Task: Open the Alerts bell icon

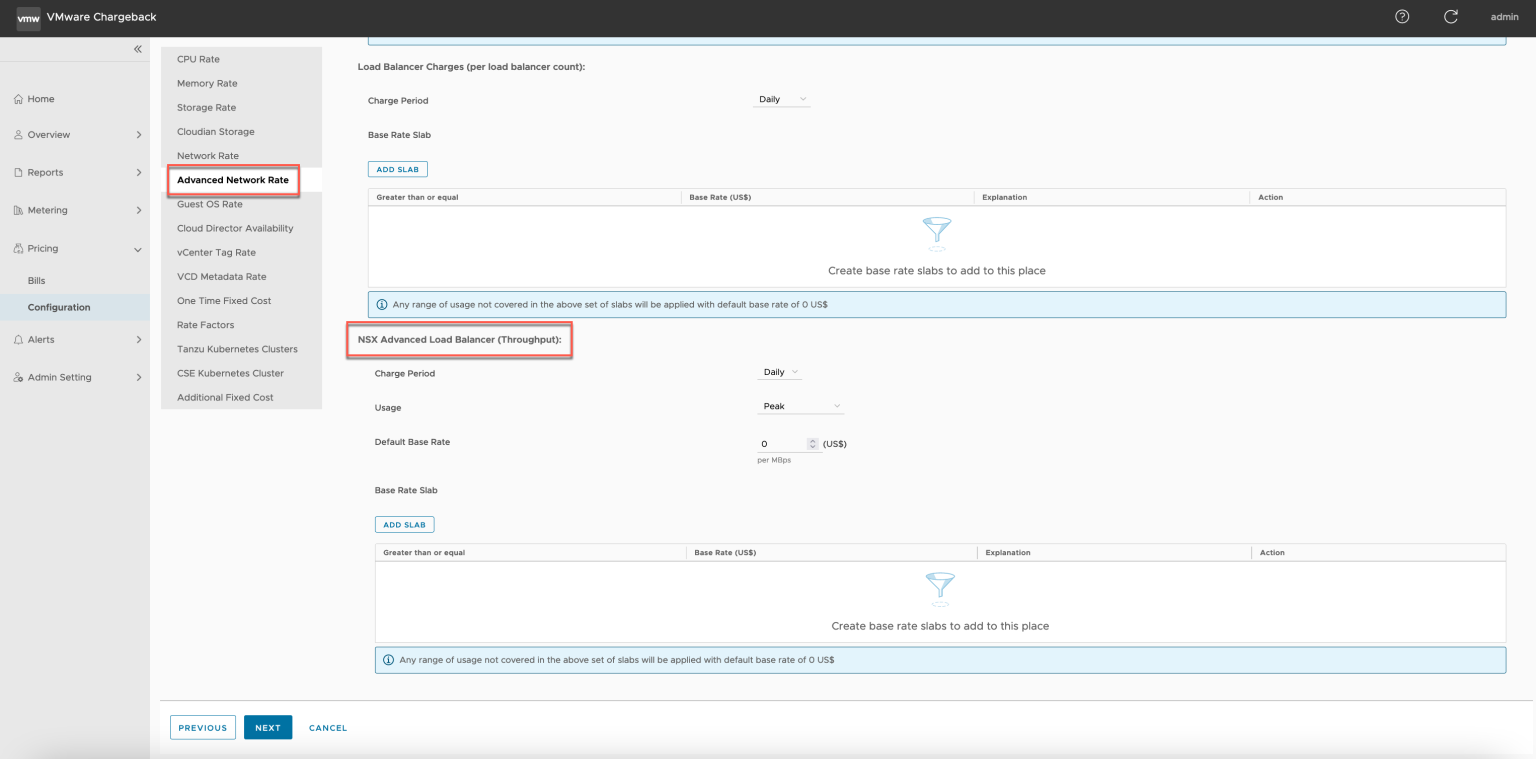Action: pyautogui.click(x=17, y=339)
